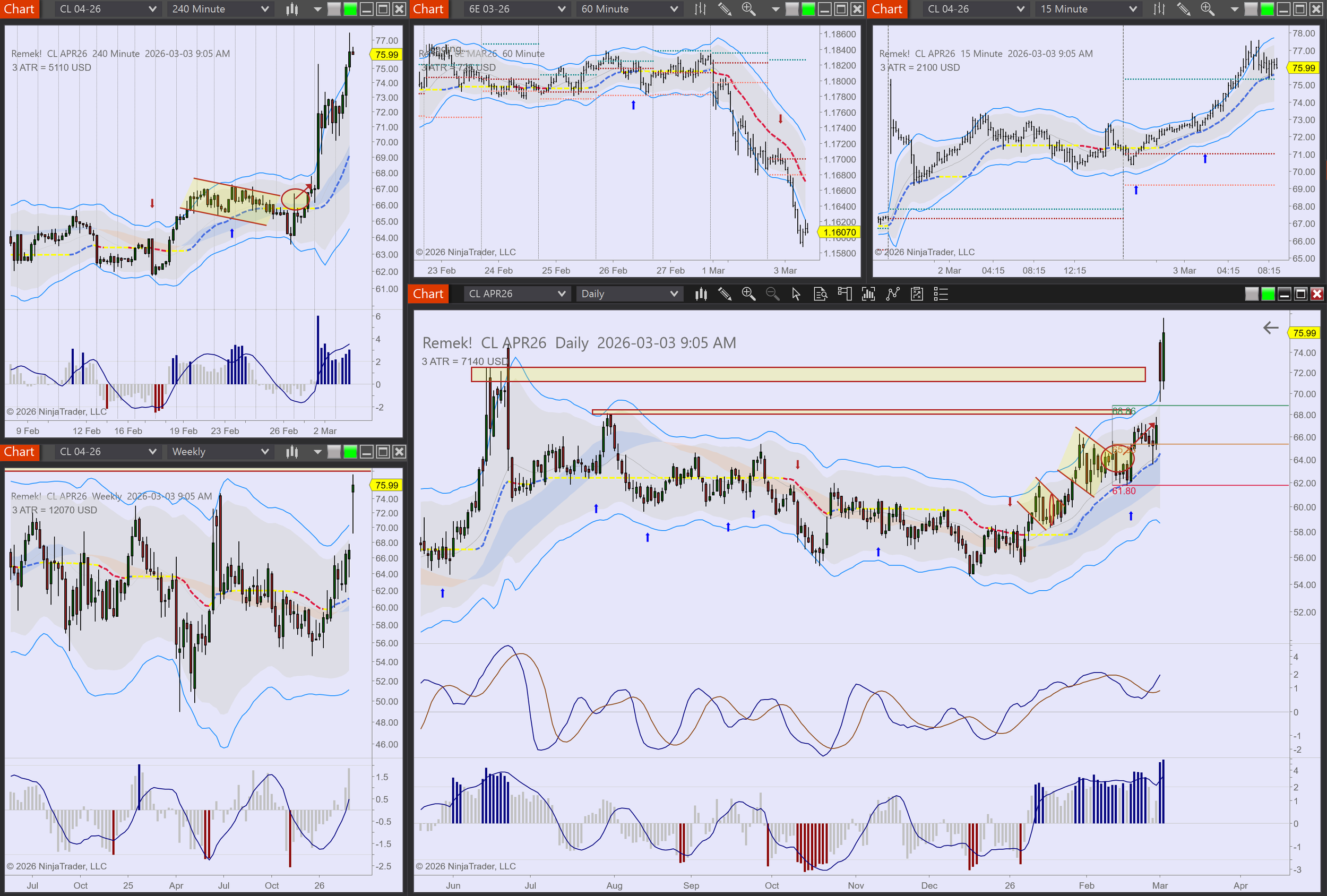Select drawing tools pencil in Daily chart

pyautogui.click(x=725, y=294)
